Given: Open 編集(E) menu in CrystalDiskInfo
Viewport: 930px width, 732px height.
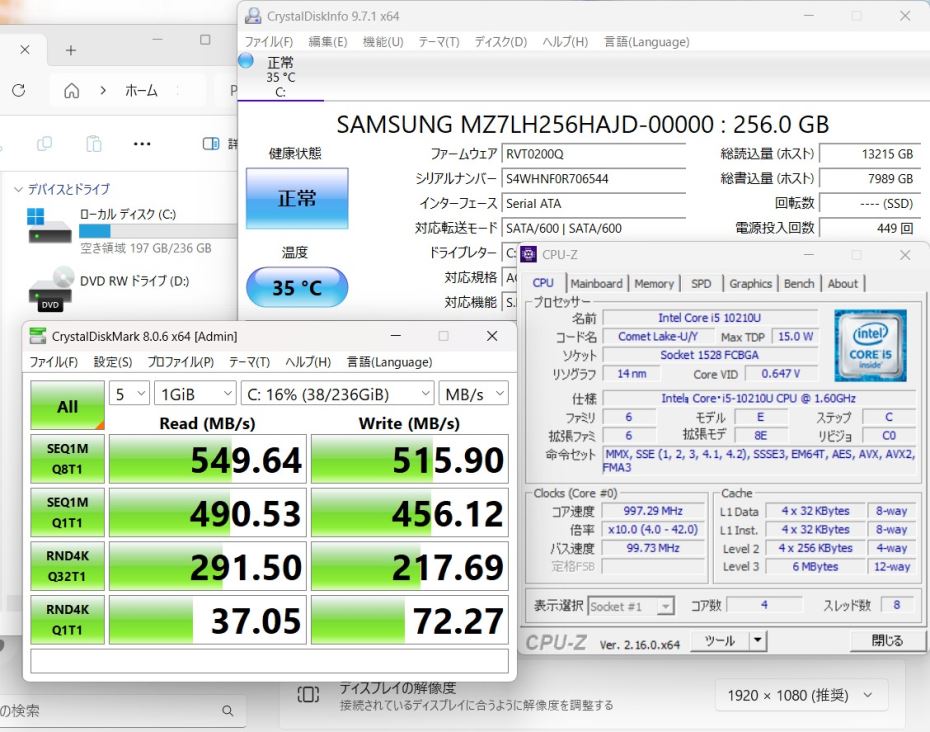Looking at the screenshot, I should coord(328,42).
